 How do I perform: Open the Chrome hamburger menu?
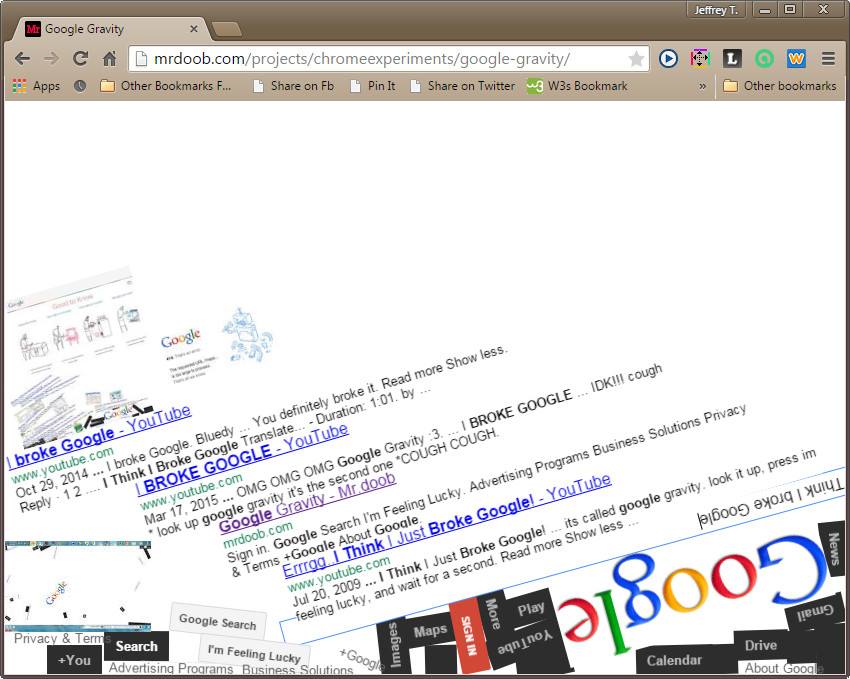[828, 59]
